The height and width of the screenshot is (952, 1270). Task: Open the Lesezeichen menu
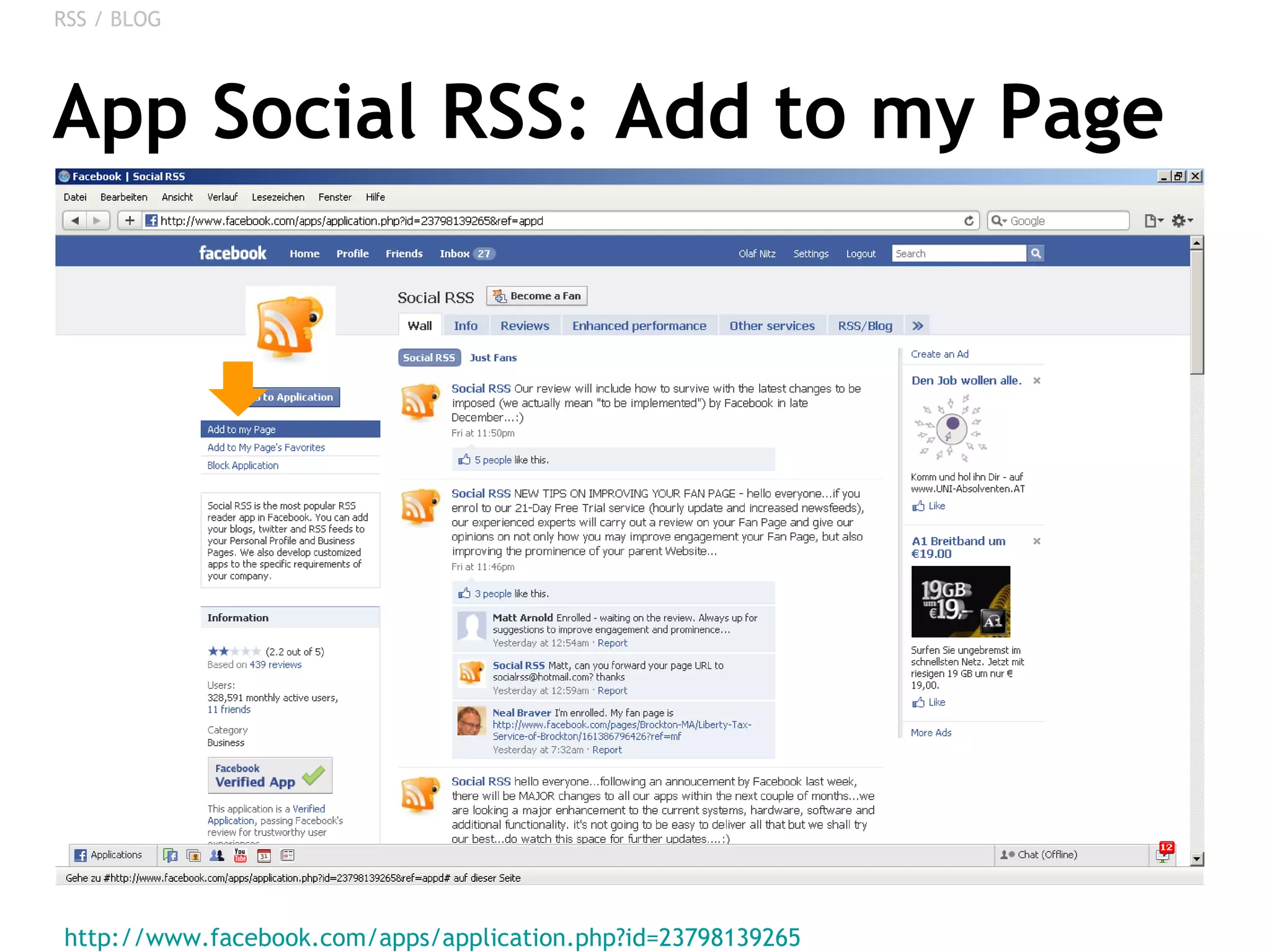[x=278, y=197]
